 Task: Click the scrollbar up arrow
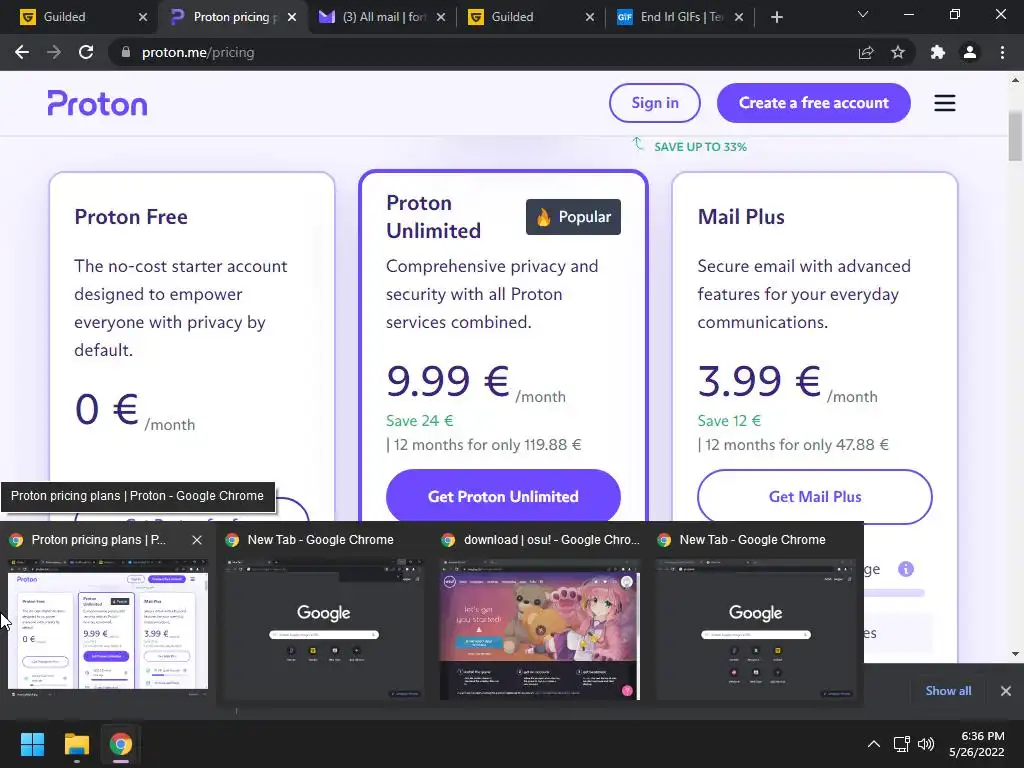pos(1015,80)
